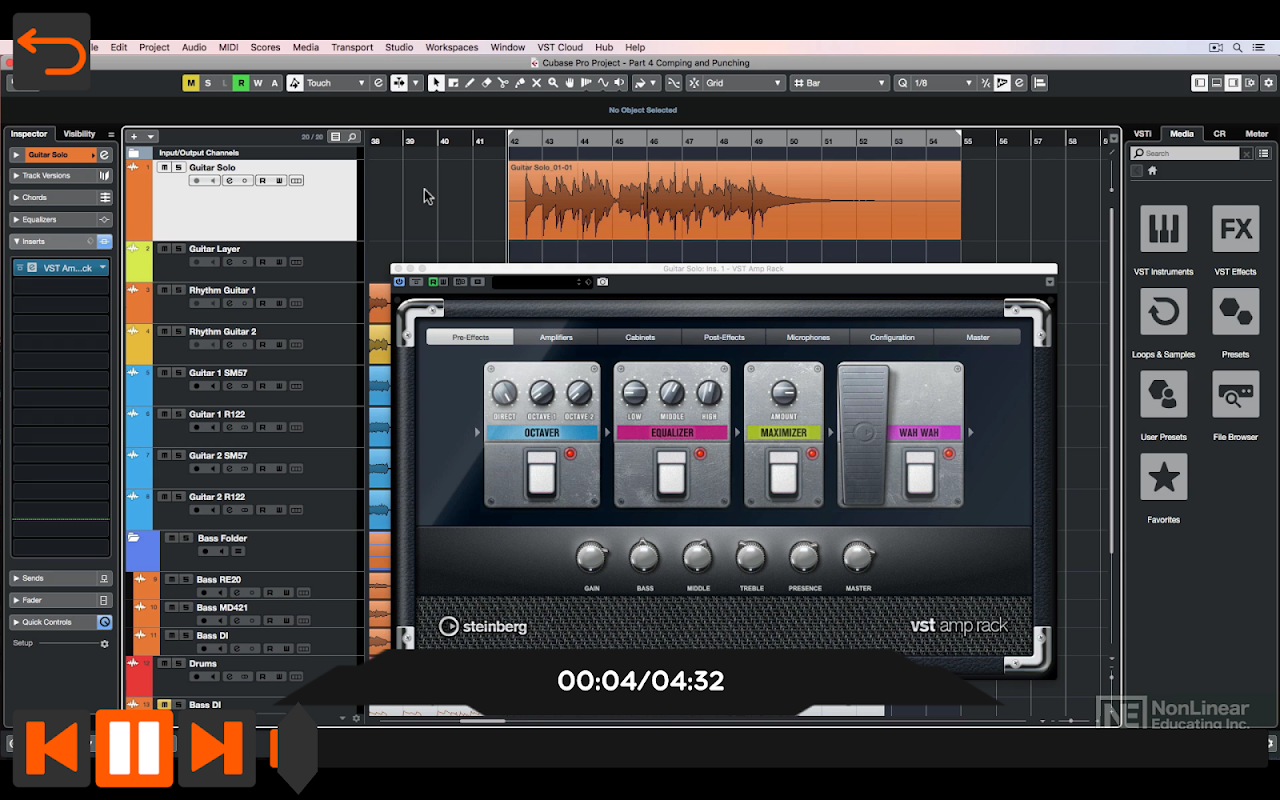This screenshot has width=1280, height=800.
Task: Toggle the Wah Wah pedal footswitch
Action: [921, 473]
